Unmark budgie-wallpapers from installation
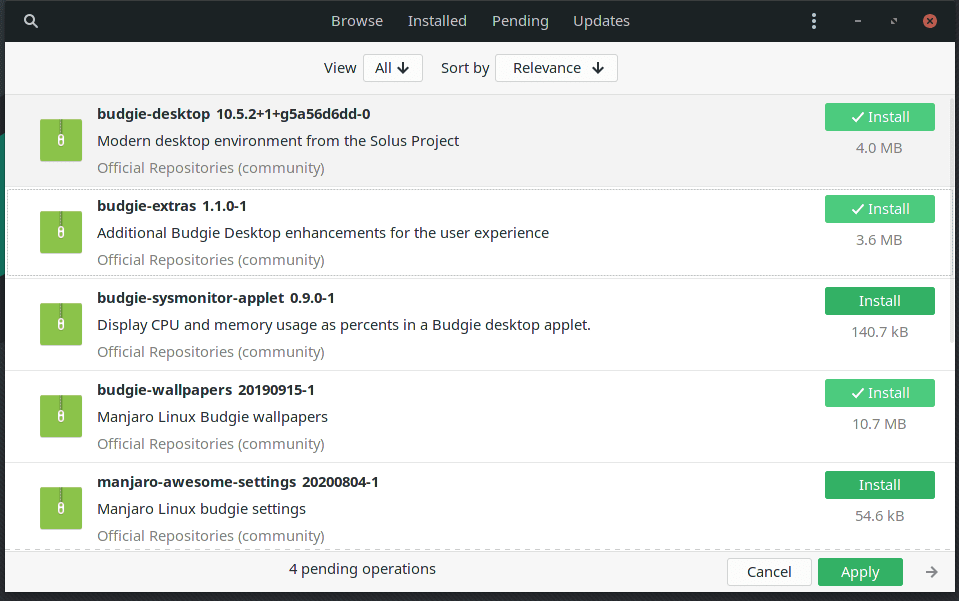959x601 pixels. (879, 393)
